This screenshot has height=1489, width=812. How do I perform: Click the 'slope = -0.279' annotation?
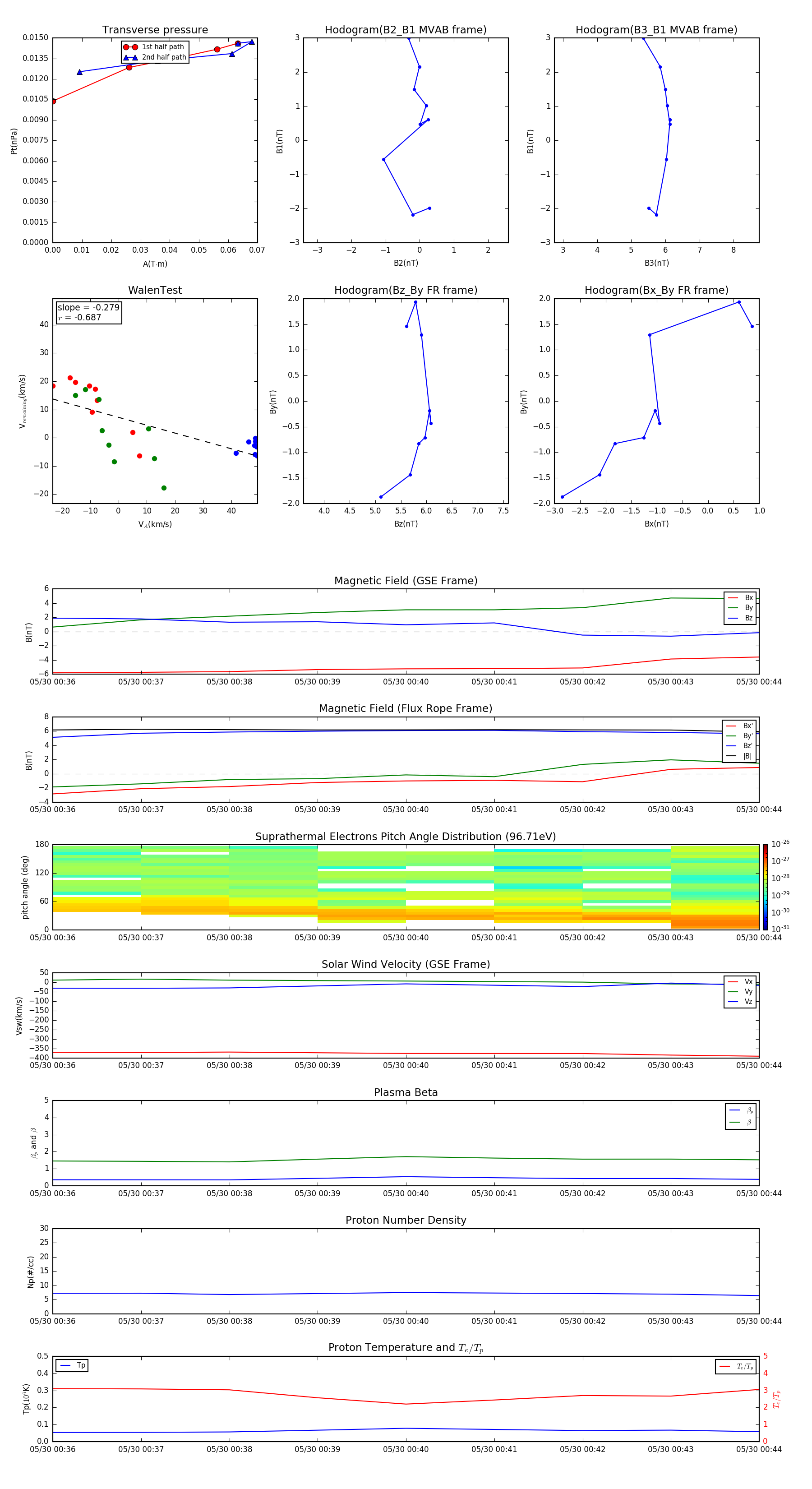click(88, 308)
